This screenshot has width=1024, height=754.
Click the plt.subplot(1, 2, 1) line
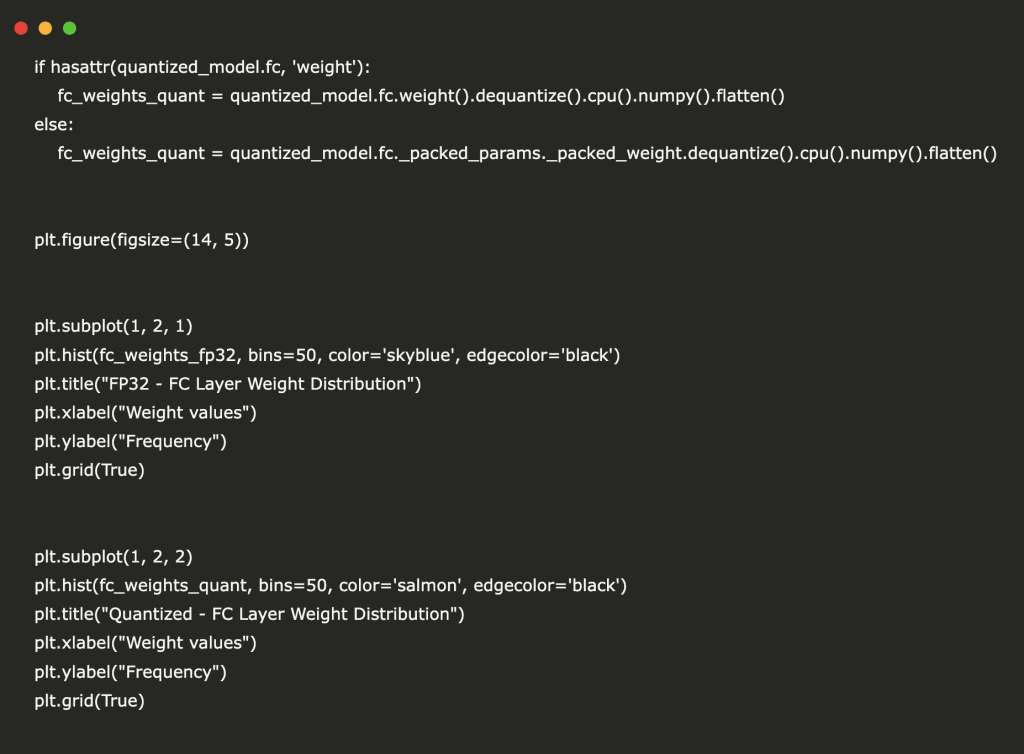coord(113,326)
